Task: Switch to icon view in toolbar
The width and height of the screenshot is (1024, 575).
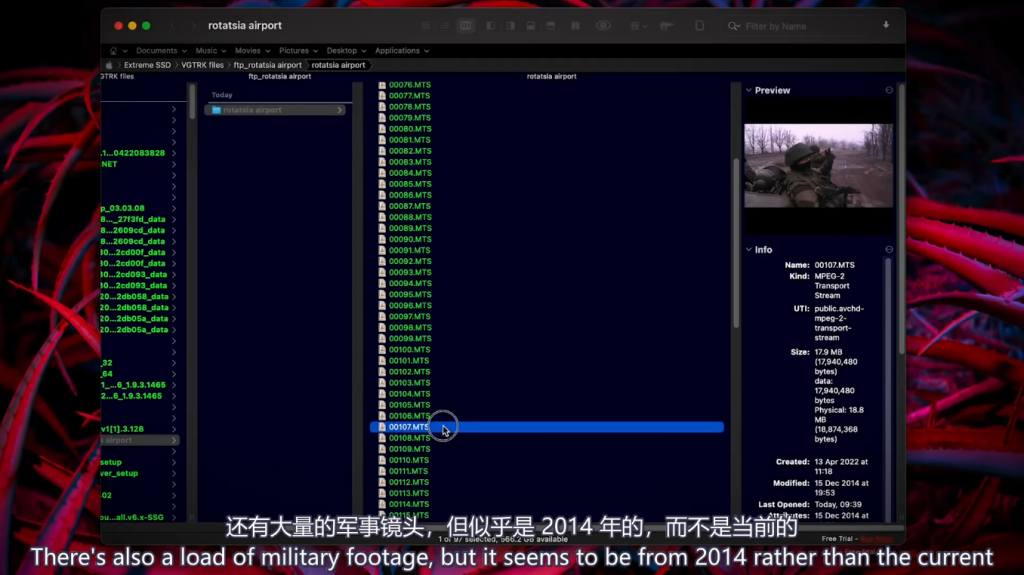Action: (x=426, y=25)
